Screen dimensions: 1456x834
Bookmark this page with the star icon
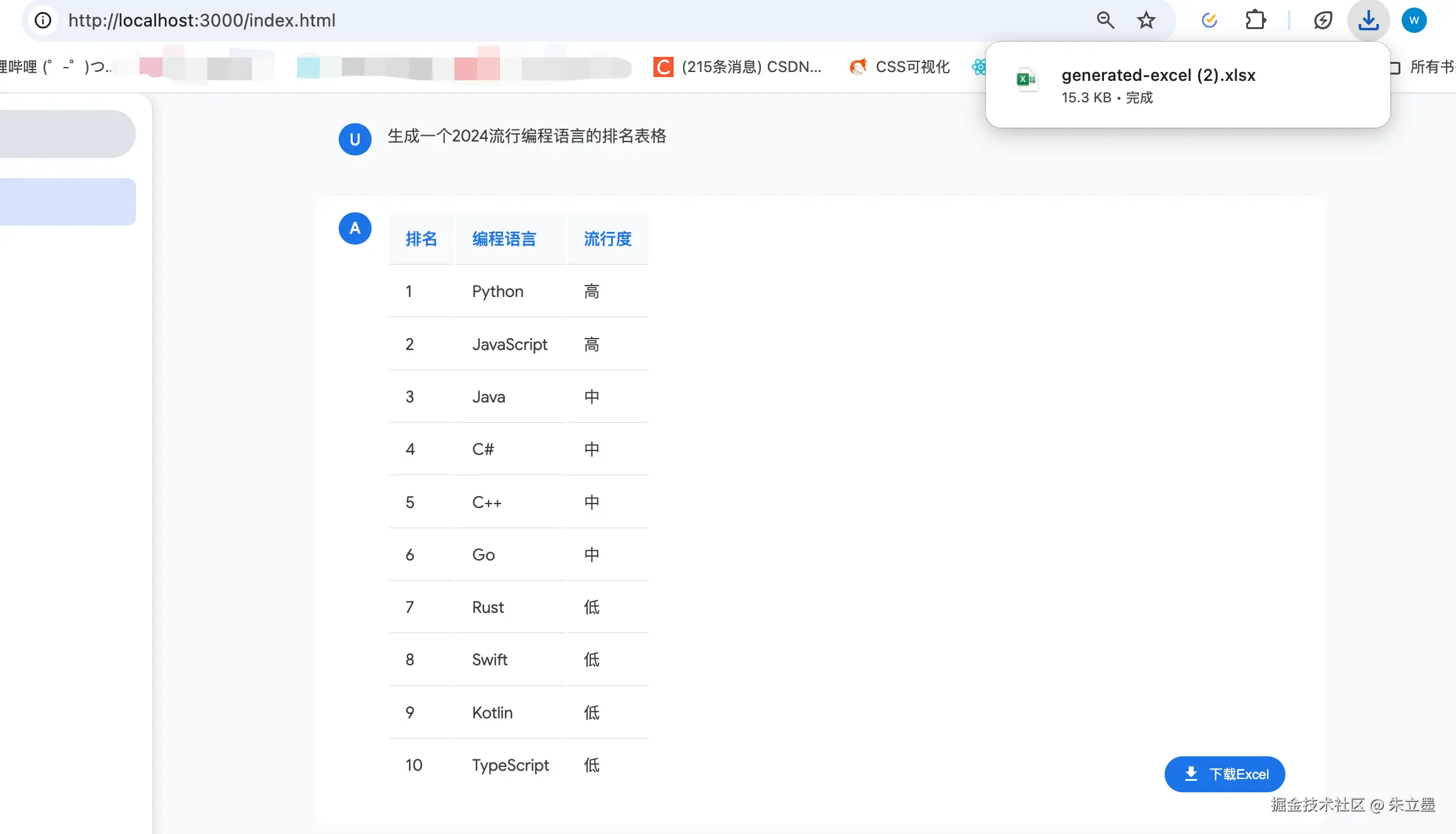tap(1146, 20)
